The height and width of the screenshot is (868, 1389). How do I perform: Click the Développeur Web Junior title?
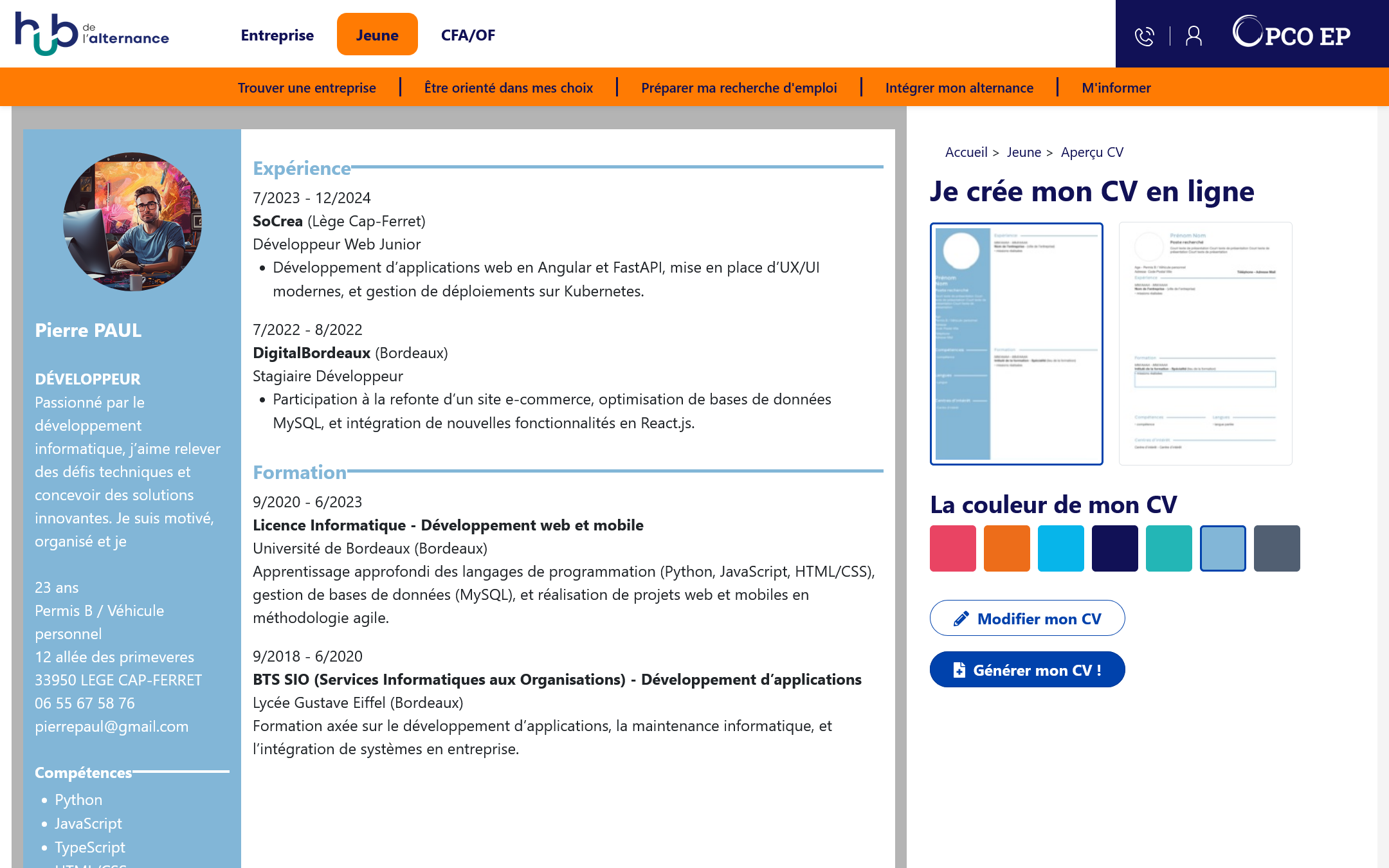coord(337,244)
